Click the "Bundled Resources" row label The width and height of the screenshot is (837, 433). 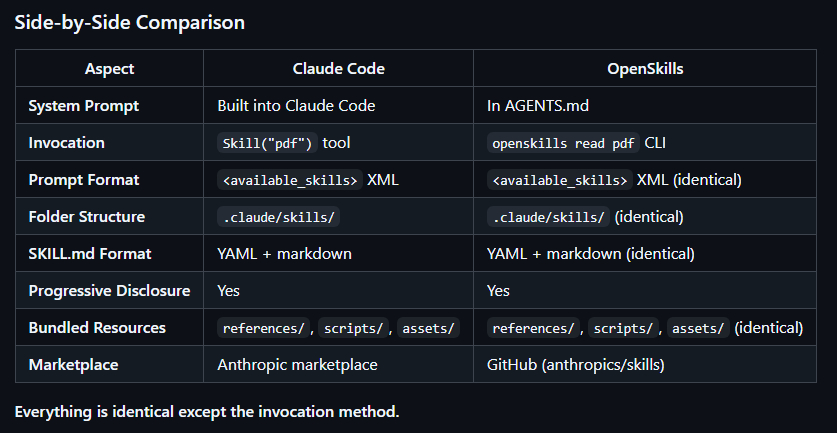(97, 327)
